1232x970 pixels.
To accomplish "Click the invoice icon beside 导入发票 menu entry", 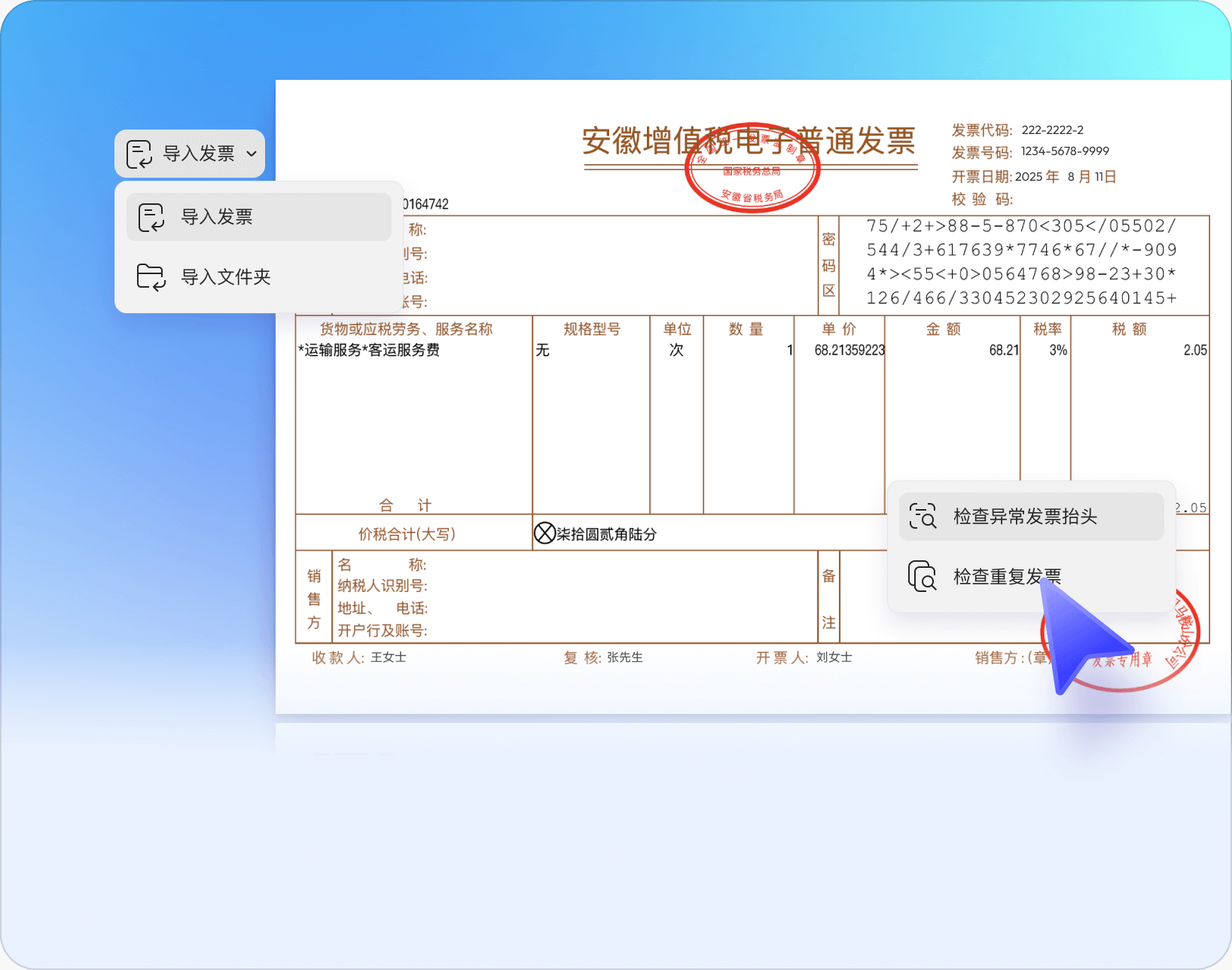I will pyautogui.click(x=151, y=217).
